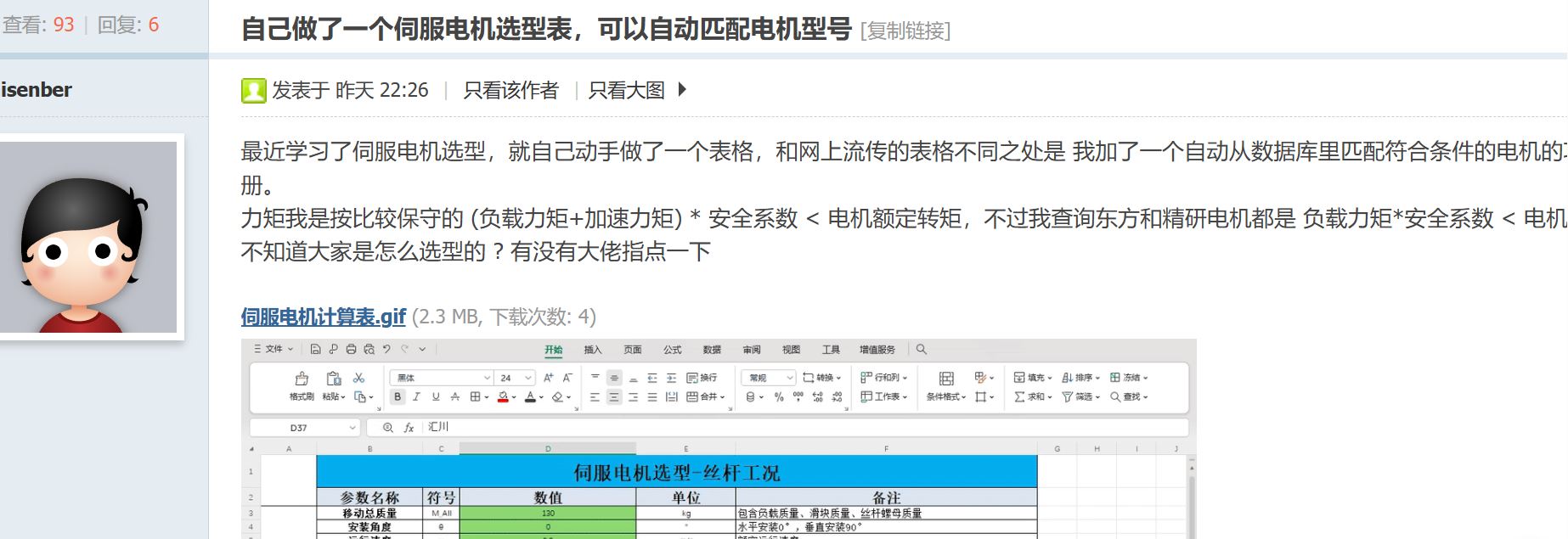Click the cut scissors icon
Screen dimensions: 1568x539
click(358, 378)
